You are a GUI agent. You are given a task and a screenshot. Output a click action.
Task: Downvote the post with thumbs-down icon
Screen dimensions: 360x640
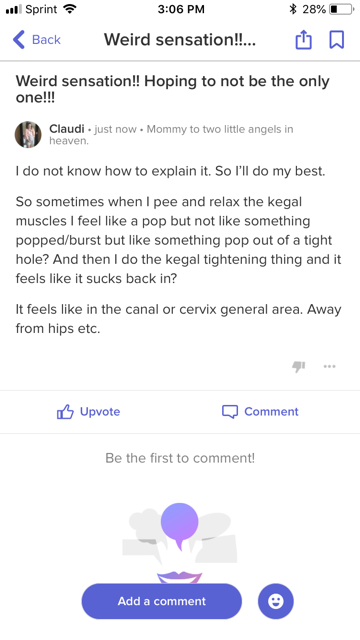299,366
